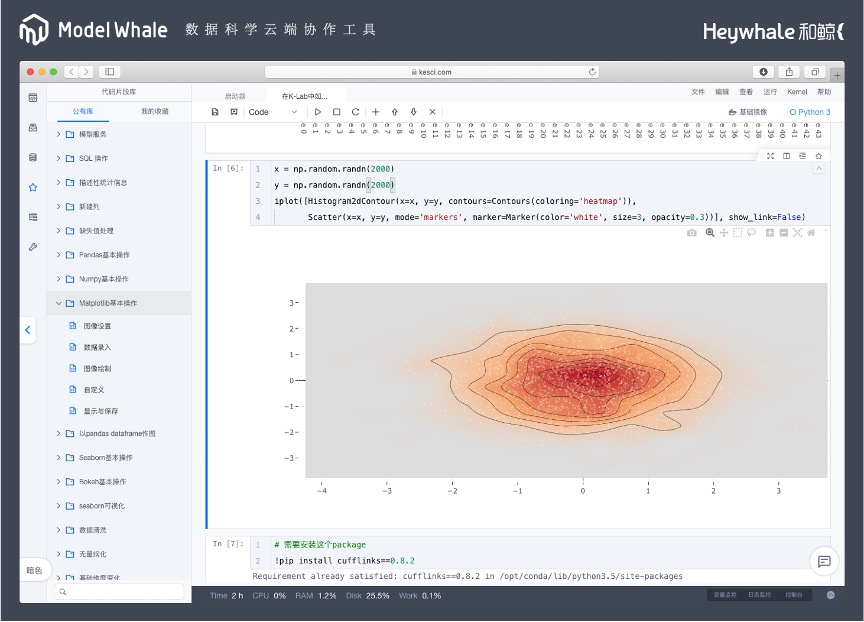Image resolution: width=864 pixels, height=622 pixels.
Task: Click the snippet search input field
Action: [x=119, y=592]
